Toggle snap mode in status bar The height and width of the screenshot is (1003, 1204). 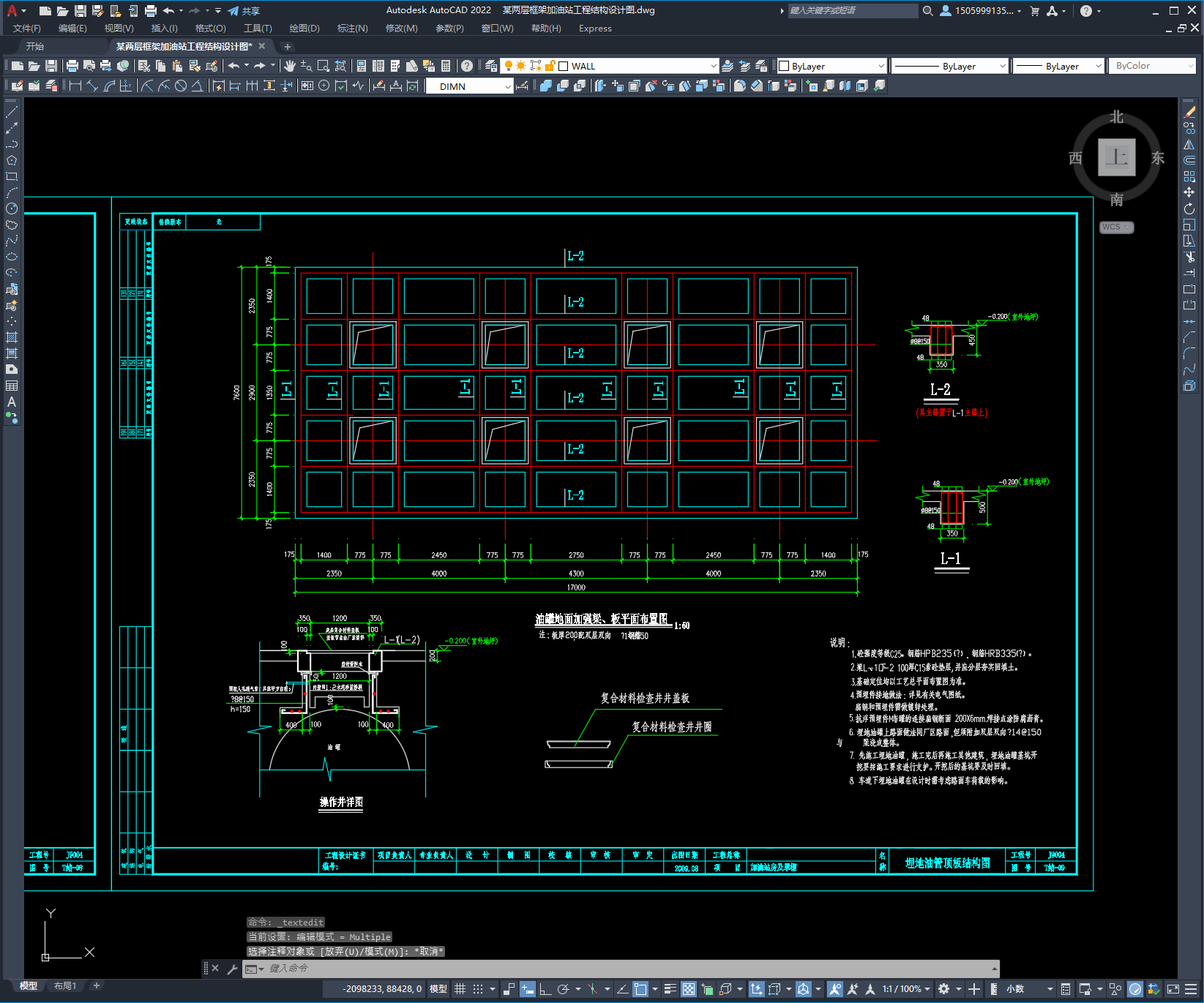478,989
